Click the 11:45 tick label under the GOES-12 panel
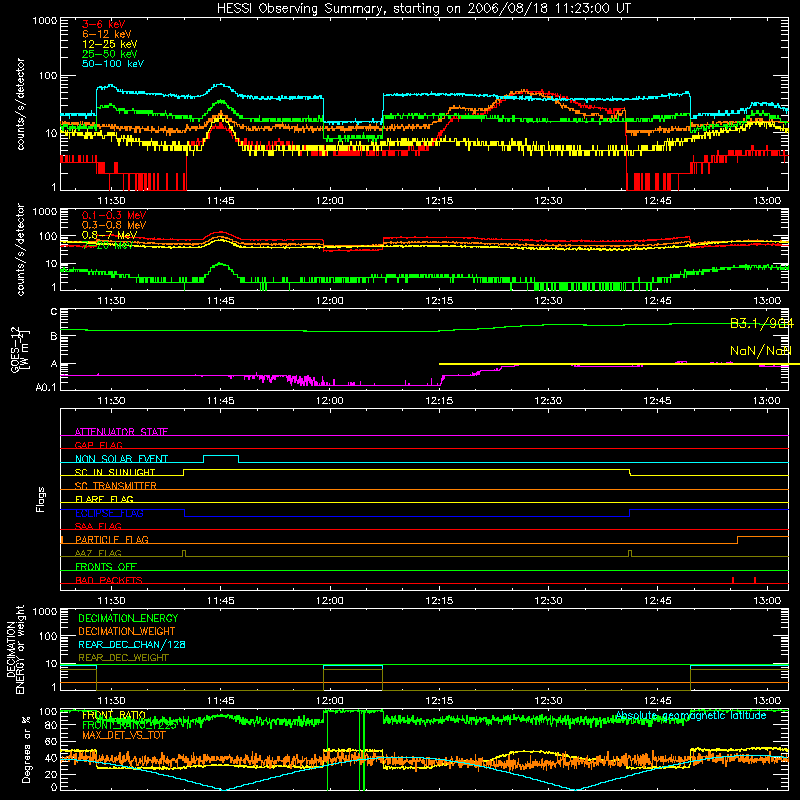Screen dimensions: 800x800 tap(220, 401)
